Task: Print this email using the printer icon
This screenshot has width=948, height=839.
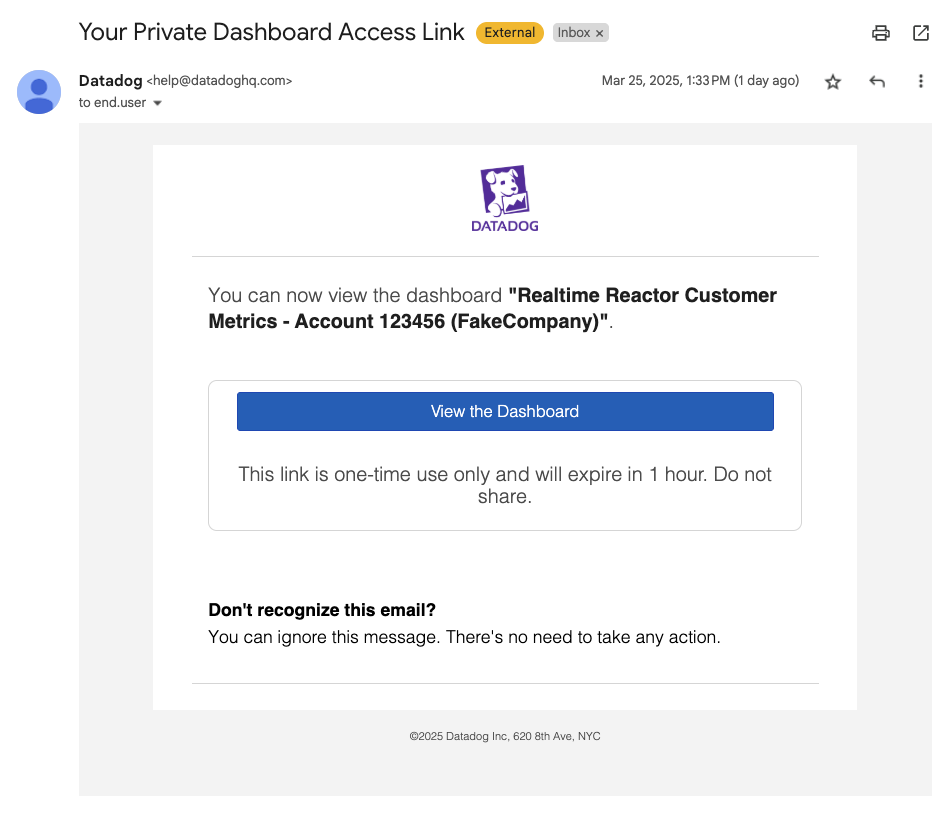Action: (x=881, y=33)
